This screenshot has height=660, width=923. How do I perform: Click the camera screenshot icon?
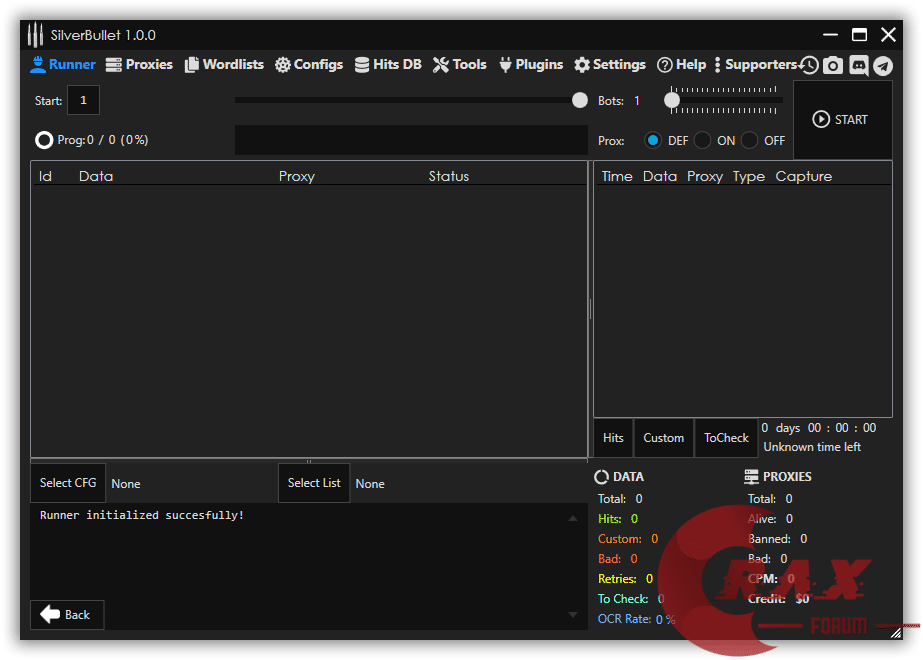coord(833,65)
